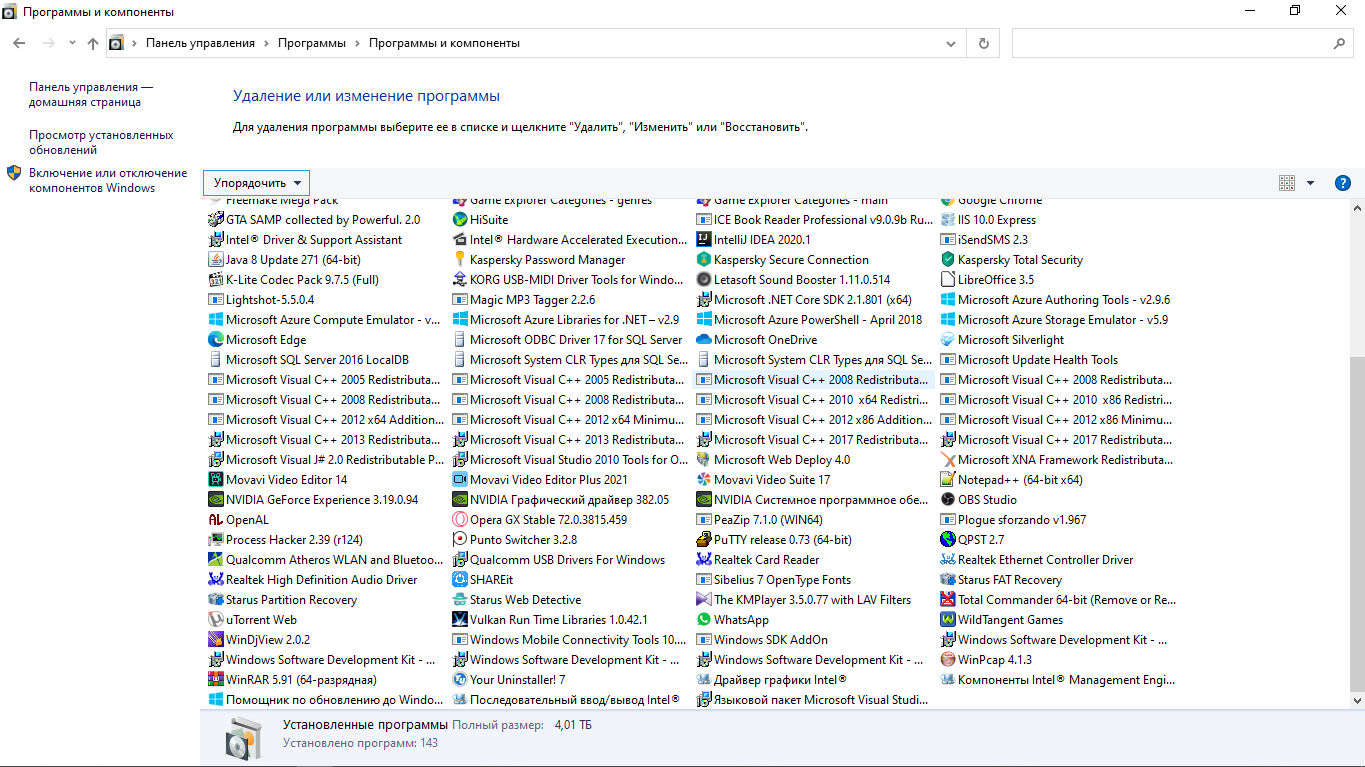Click the Microsoft Edge icon

216,340
